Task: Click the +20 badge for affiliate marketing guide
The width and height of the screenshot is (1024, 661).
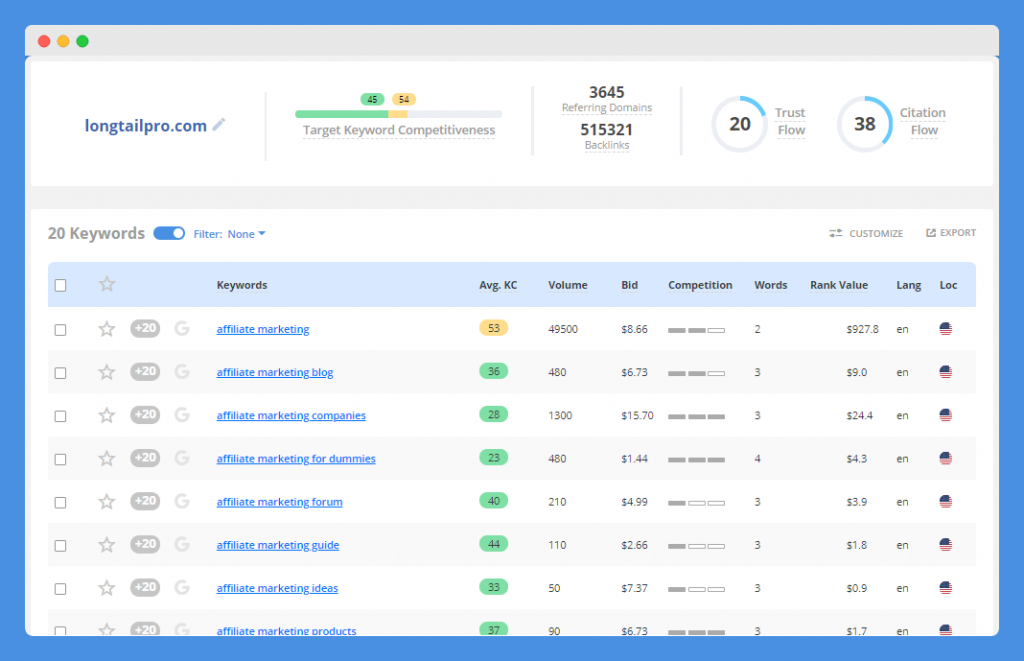Action: [x=145, y=543]
